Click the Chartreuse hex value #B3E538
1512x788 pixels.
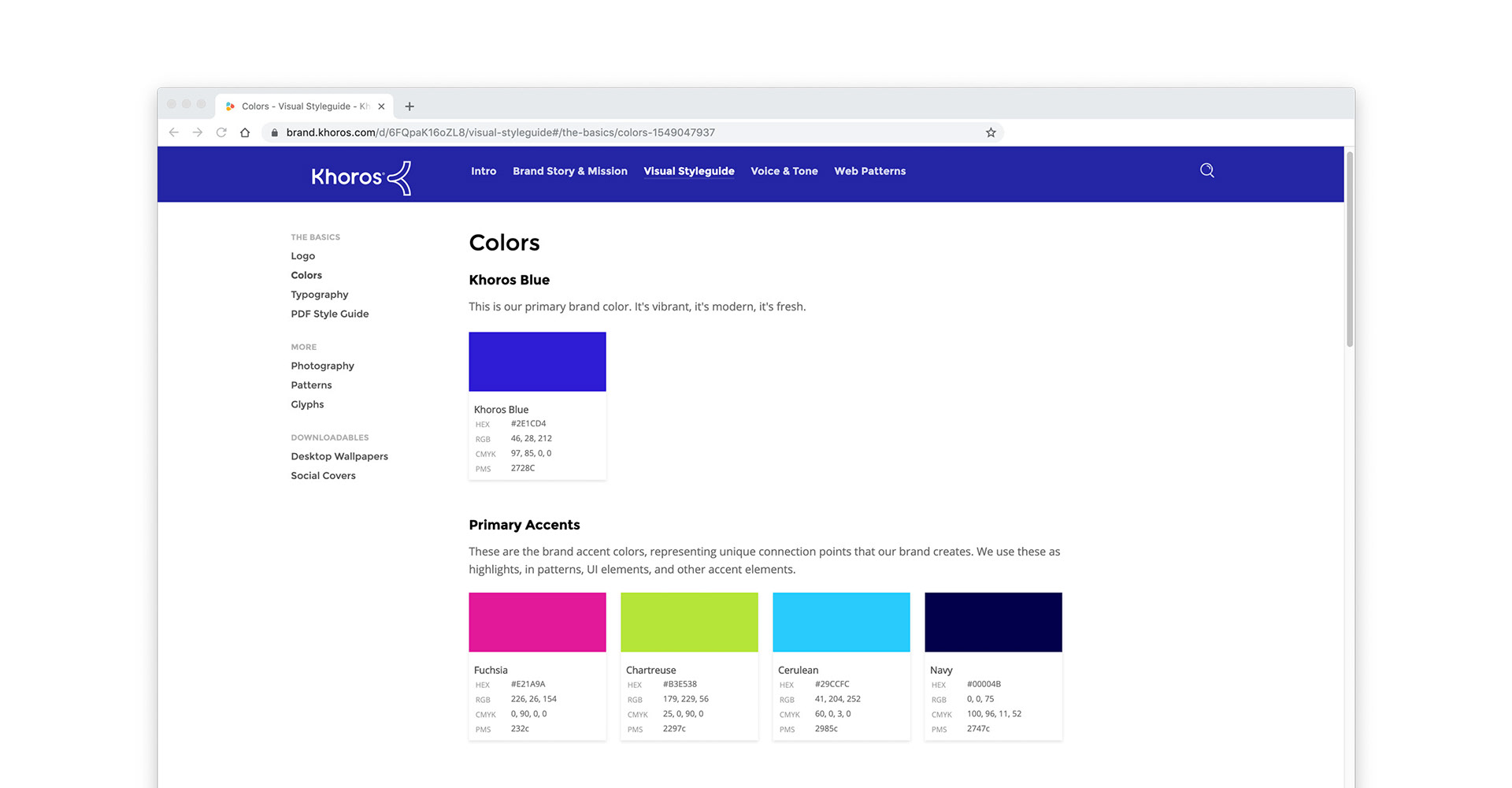[x=680, y=685]
